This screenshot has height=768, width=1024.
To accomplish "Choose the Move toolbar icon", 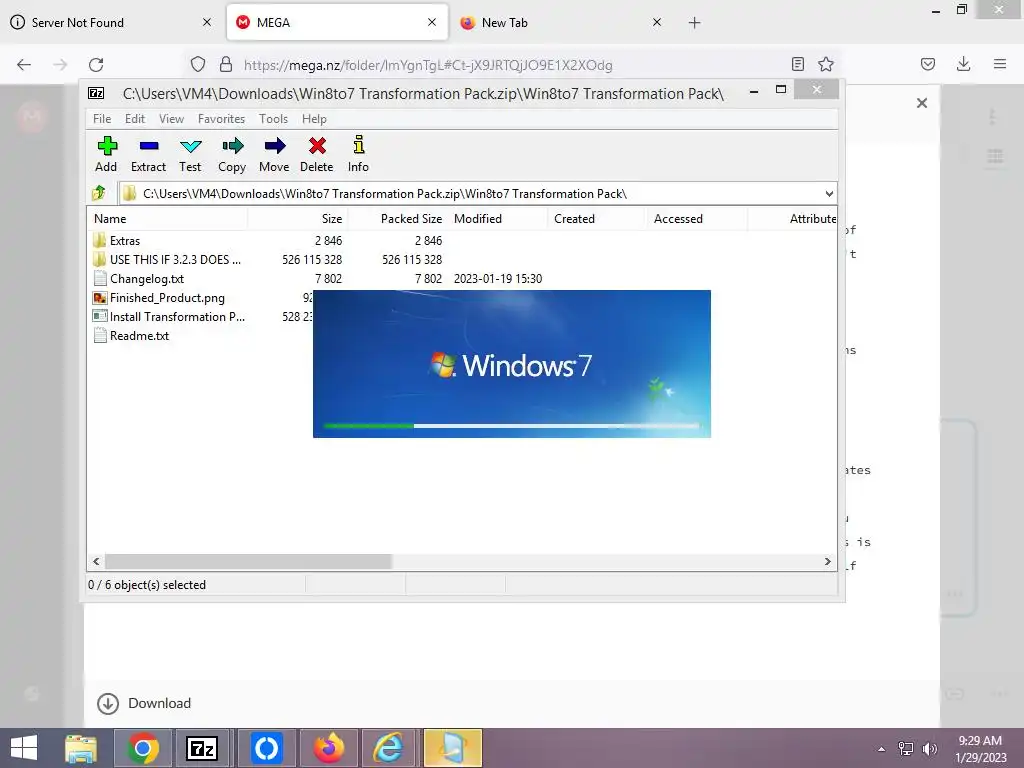I will tap(274, 154).
